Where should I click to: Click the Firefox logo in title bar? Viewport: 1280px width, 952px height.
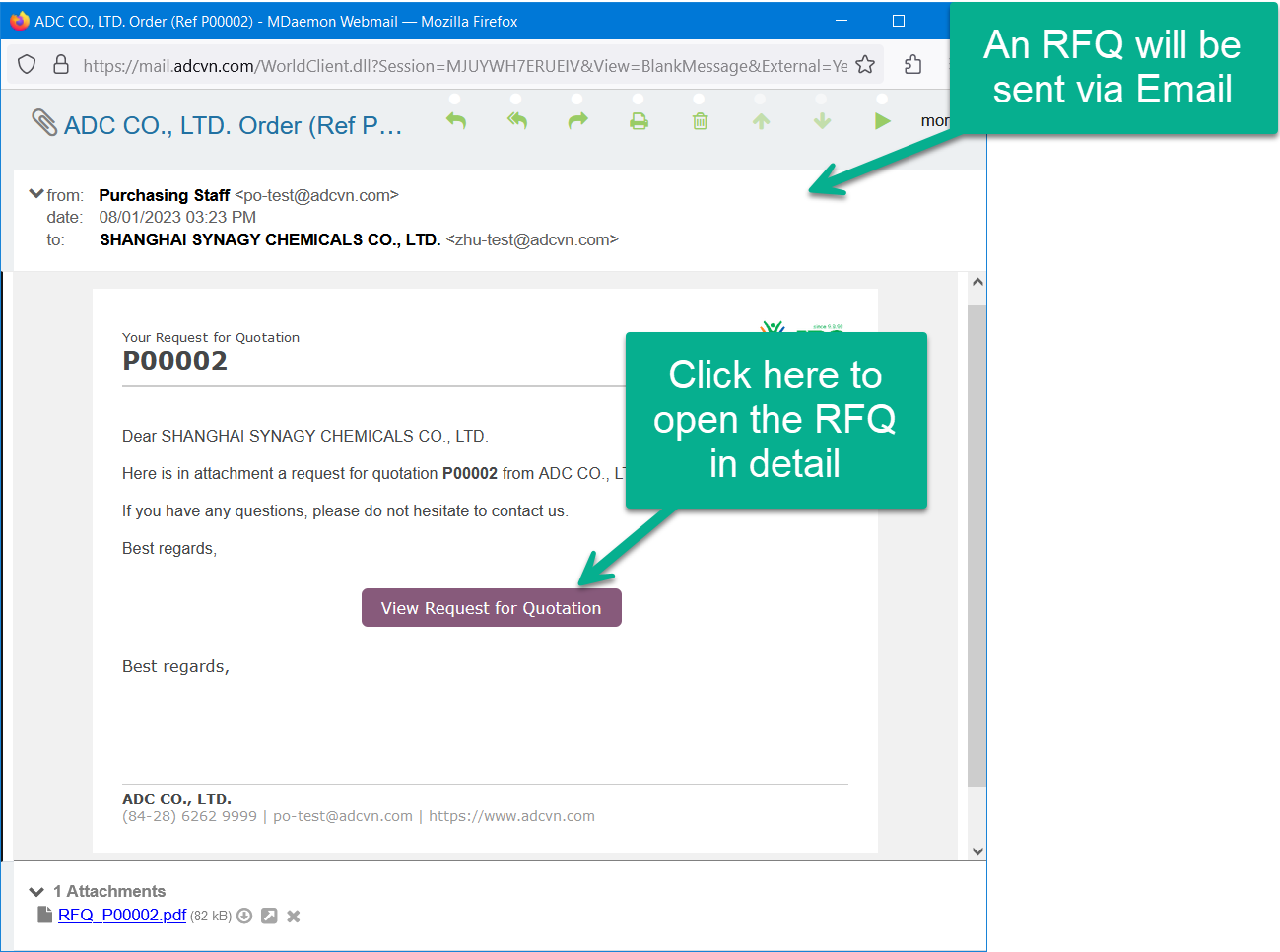19,21
